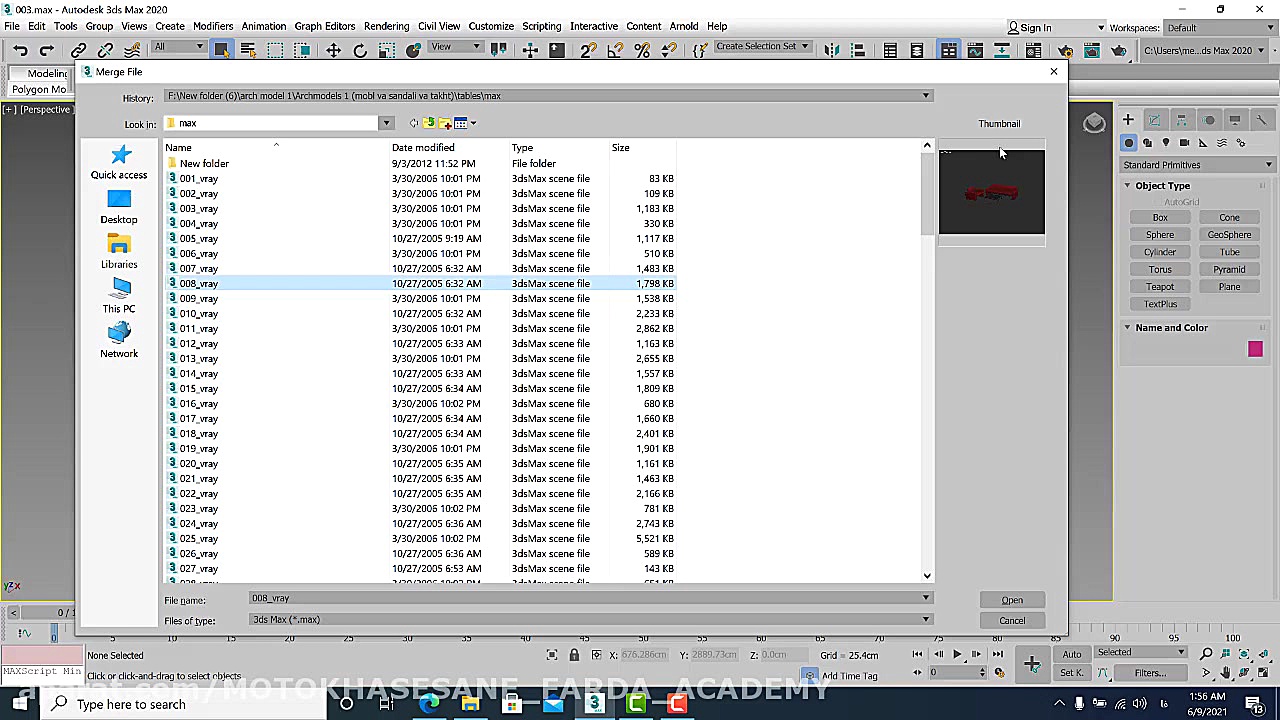
Task: Open the Look in folder dropdown
Action: (386, 124)
